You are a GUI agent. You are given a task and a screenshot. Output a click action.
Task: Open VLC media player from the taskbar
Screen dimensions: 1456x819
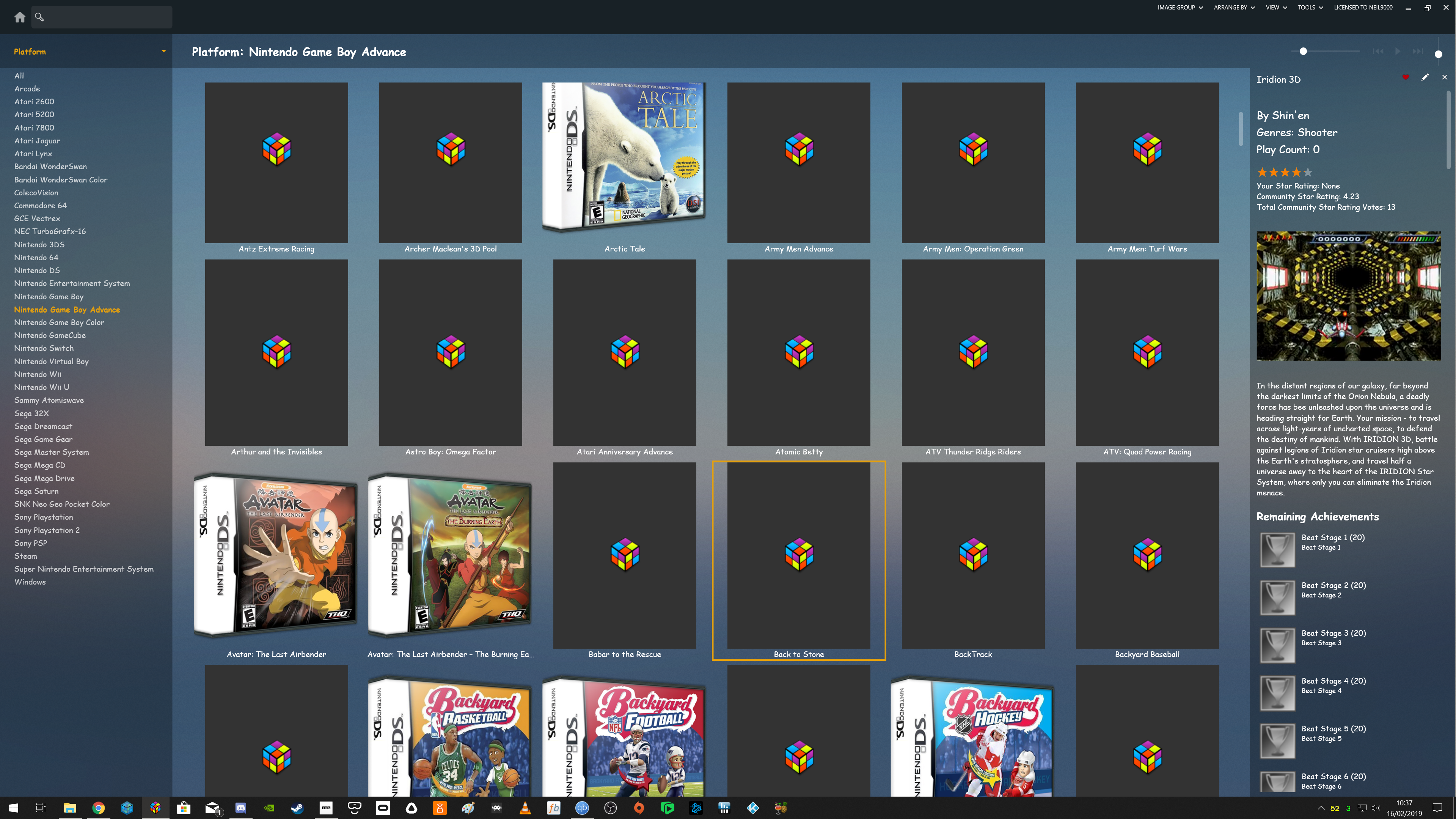[525, 808]
